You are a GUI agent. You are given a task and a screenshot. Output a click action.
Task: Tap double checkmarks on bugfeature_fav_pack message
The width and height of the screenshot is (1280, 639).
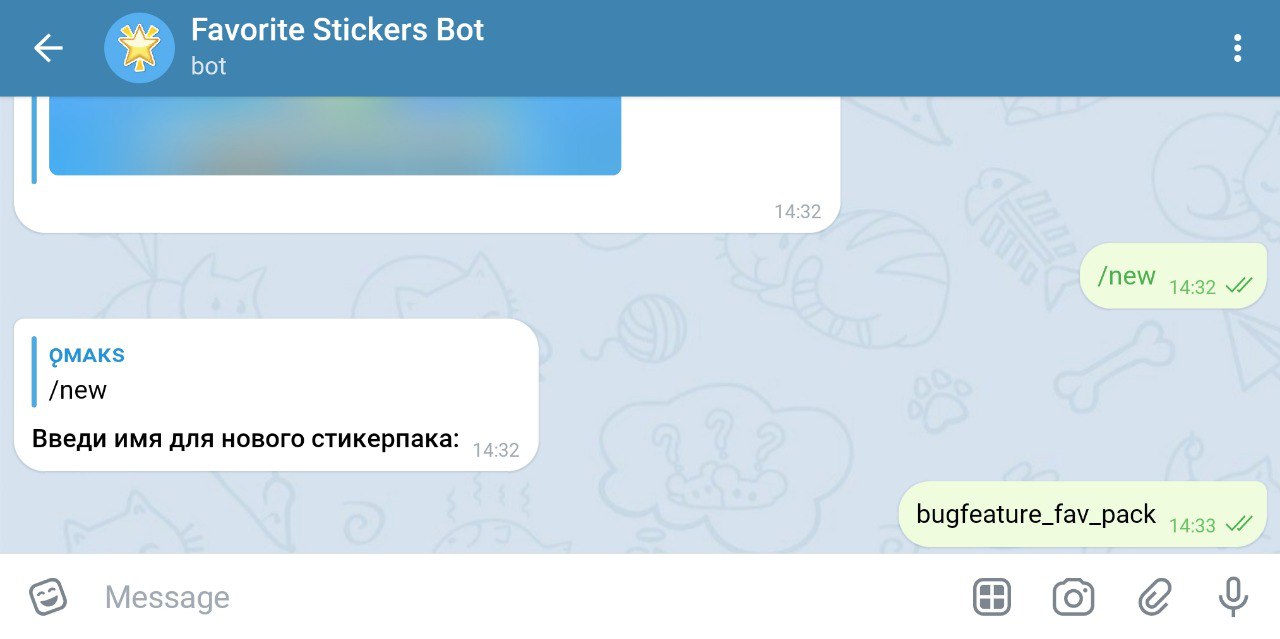pos(1238,524)
